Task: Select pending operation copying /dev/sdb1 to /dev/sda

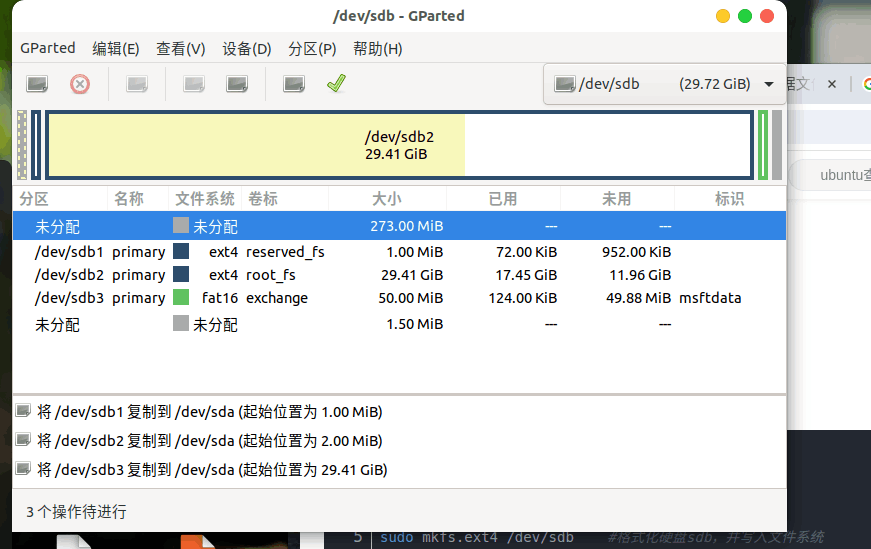Action: (x=209, y=412)
